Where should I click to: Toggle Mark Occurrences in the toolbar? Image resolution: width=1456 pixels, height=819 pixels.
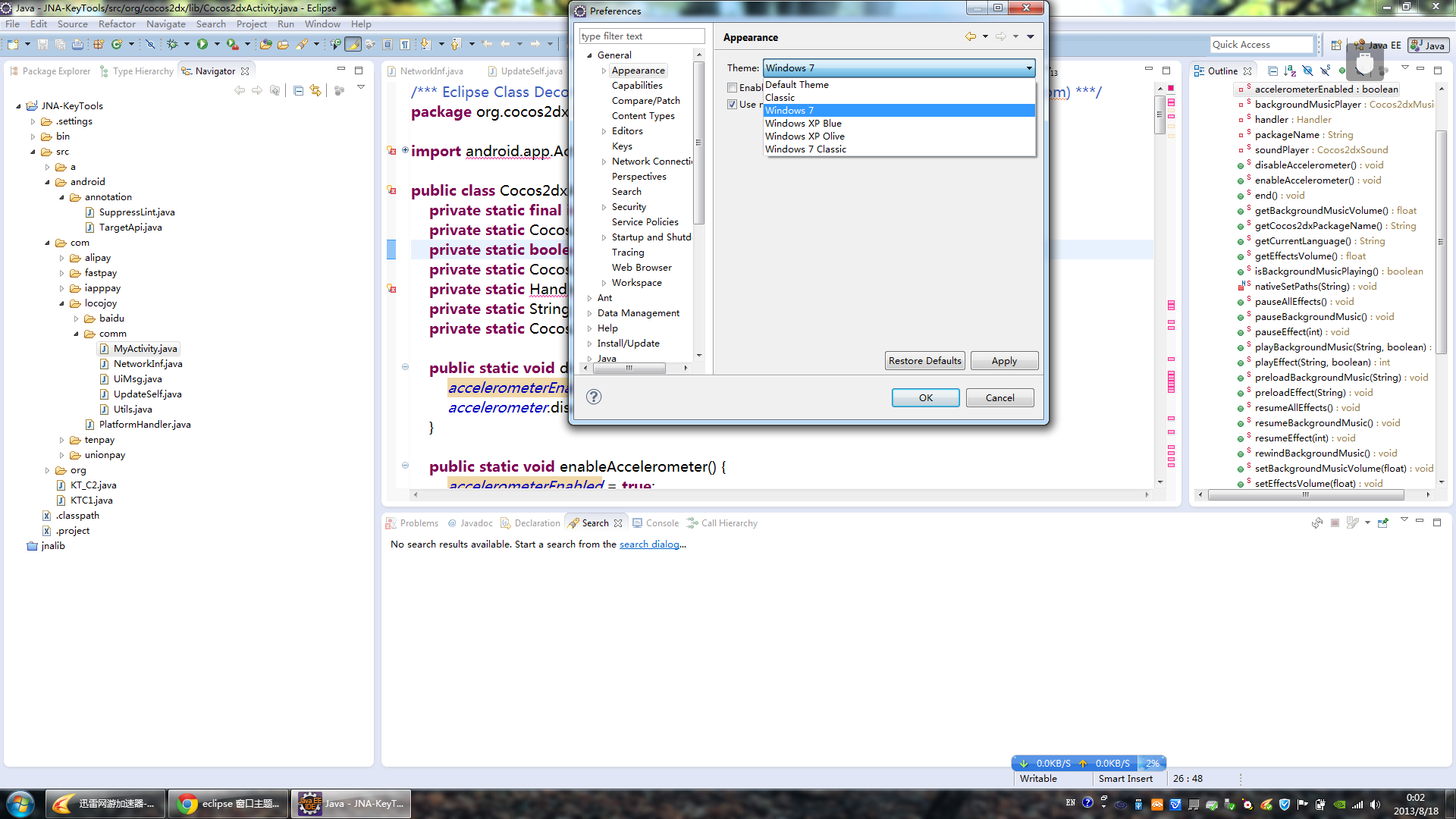[x=353, y=45]
